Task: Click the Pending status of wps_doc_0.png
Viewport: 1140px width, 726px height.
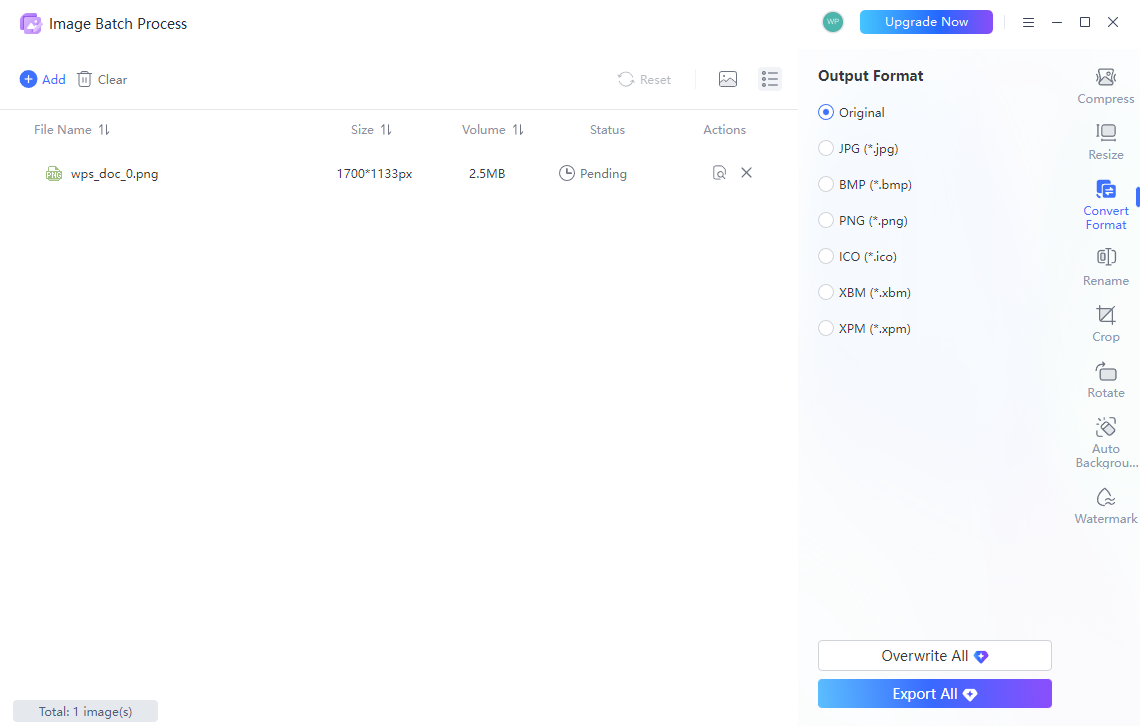Action: click(593, 173)
